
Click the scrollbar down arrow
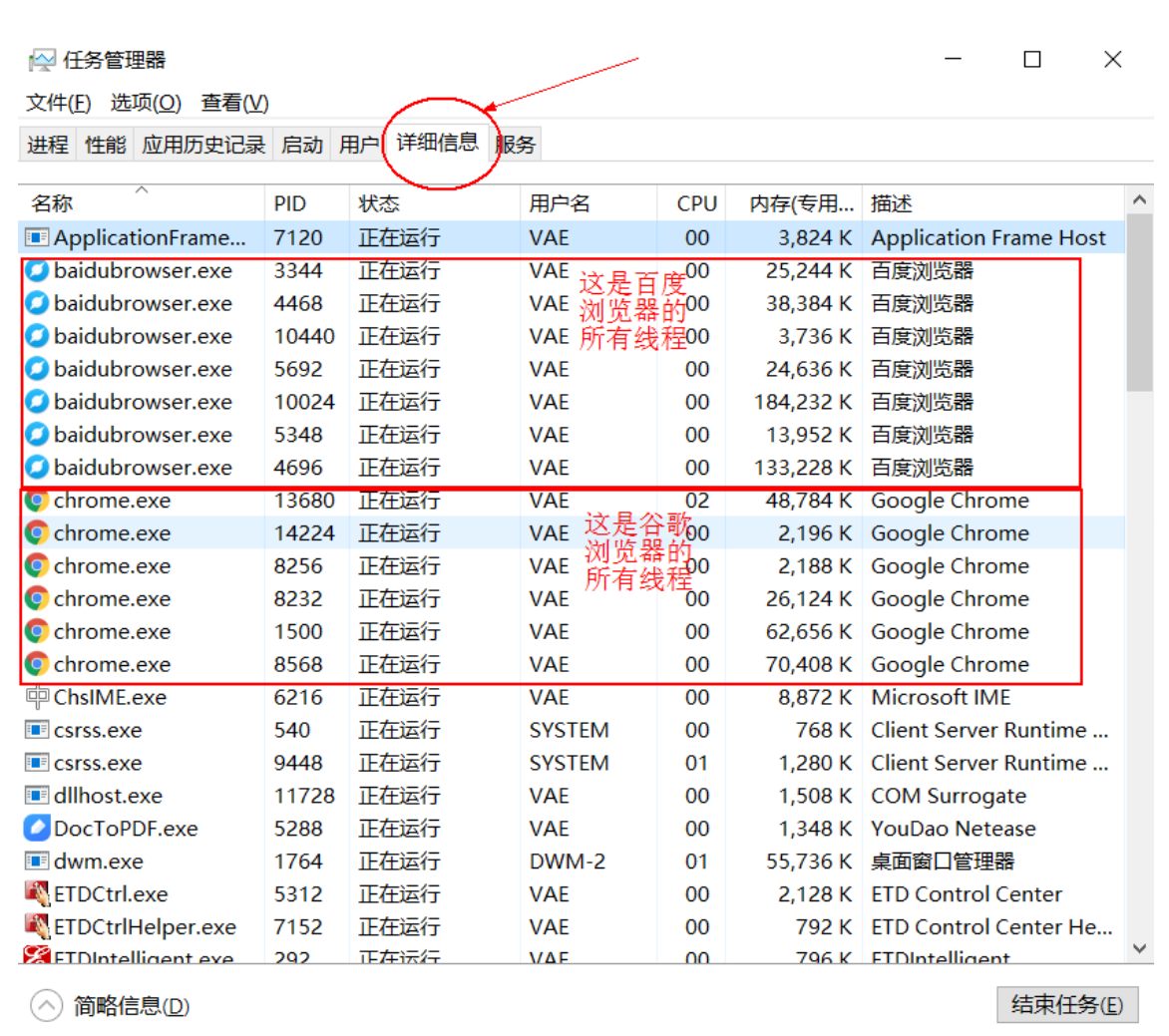[x=1139, y=948]
